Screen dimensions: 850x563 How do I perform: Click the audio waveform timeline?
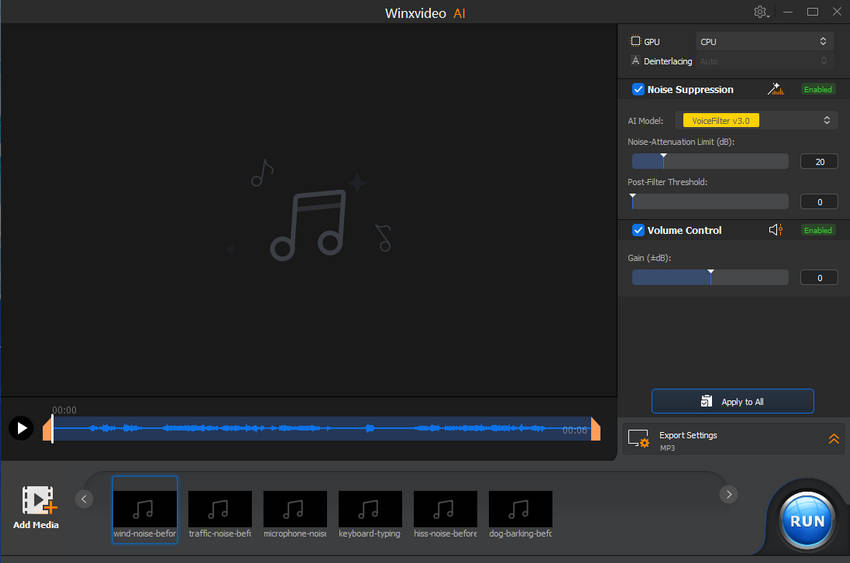pyautogui.click(x=321, y=429)
